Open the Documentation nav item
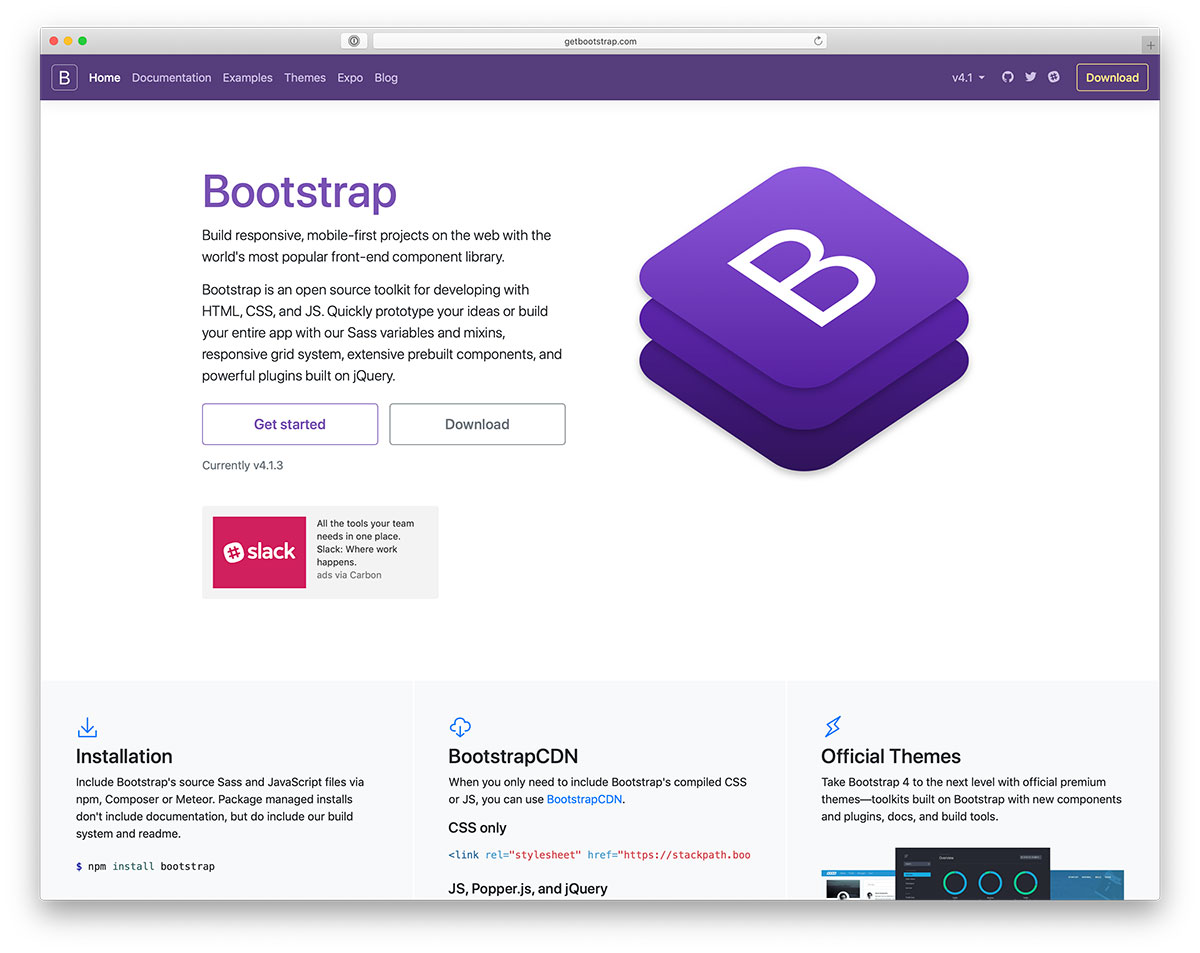The width and height of the screenshot is (1200, 953). click(x=172, y=77)
